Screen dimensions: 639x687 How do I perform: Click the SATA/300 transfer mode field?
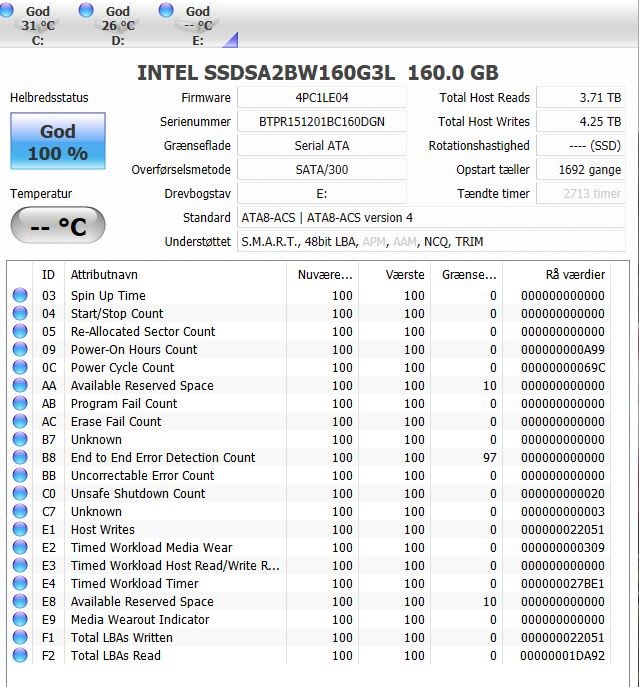click(322, 170)
